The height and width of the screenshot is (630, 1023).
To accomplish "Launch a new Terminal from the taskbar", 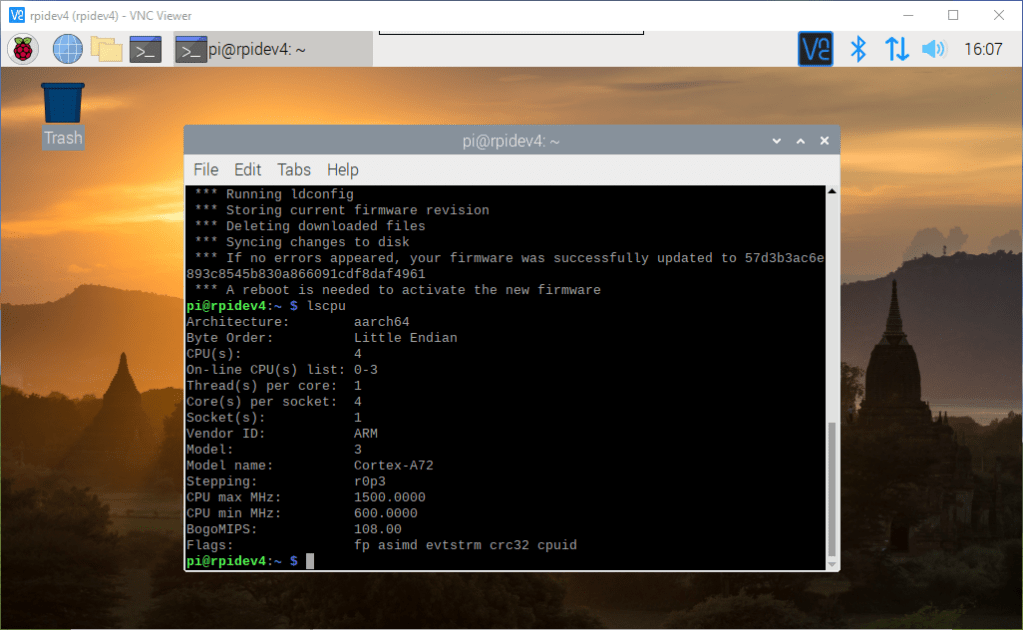I will pos(145,48).
